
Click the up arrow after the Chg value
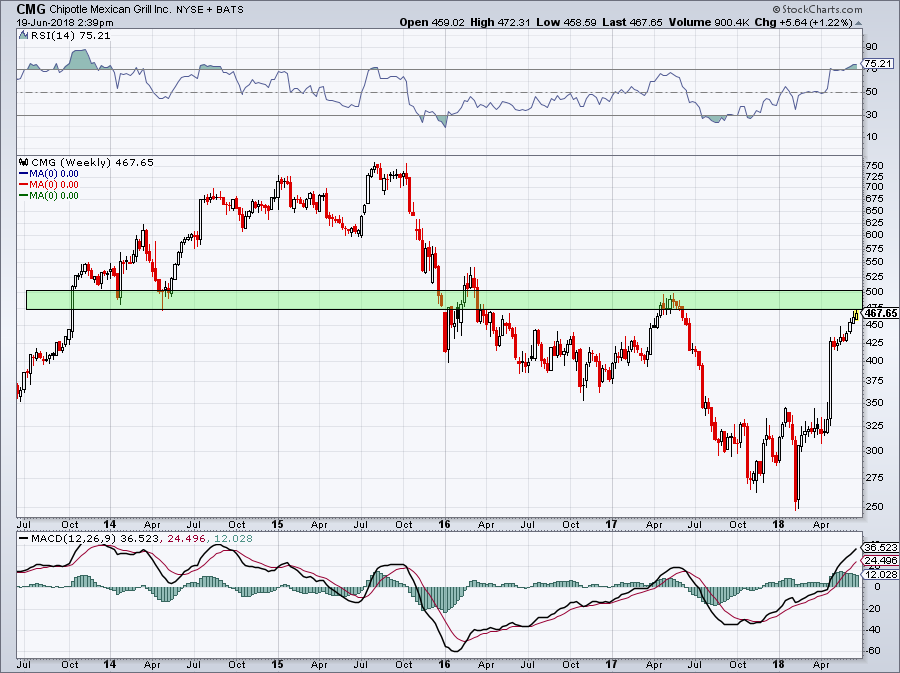859,23
